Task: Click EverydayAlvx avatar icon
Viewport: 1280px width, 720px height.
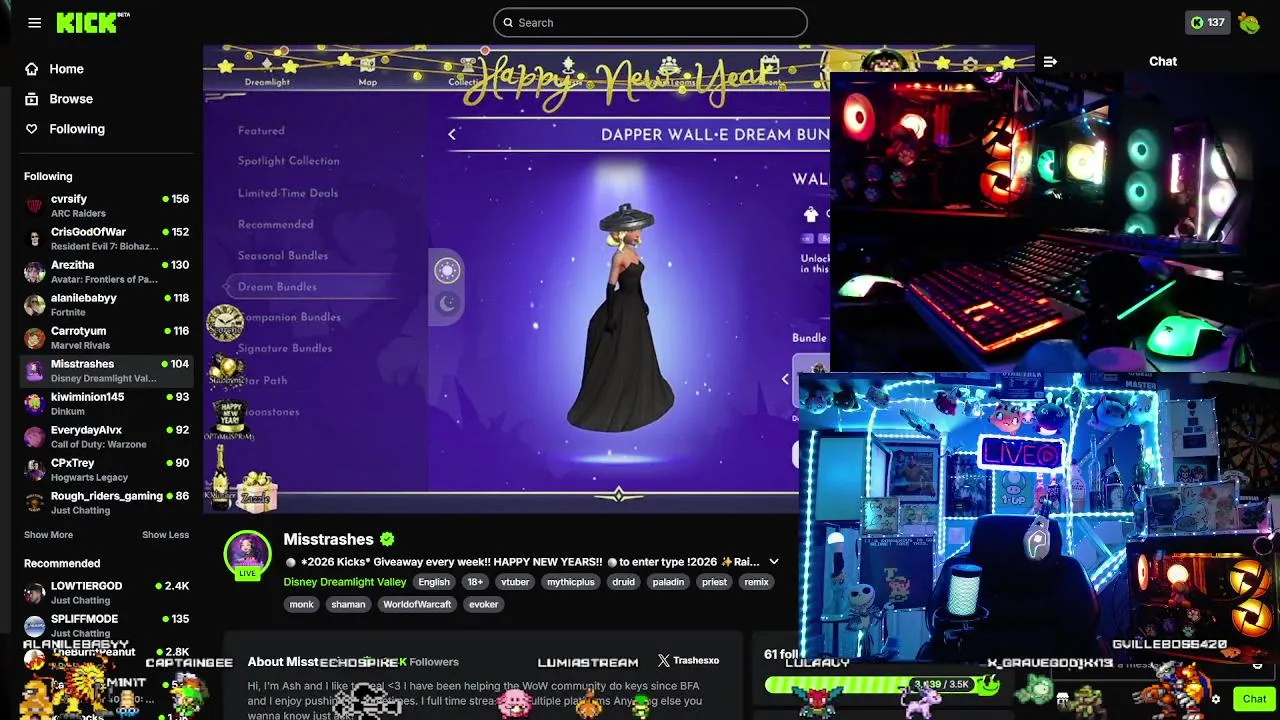Action: (x=35, y=437)
